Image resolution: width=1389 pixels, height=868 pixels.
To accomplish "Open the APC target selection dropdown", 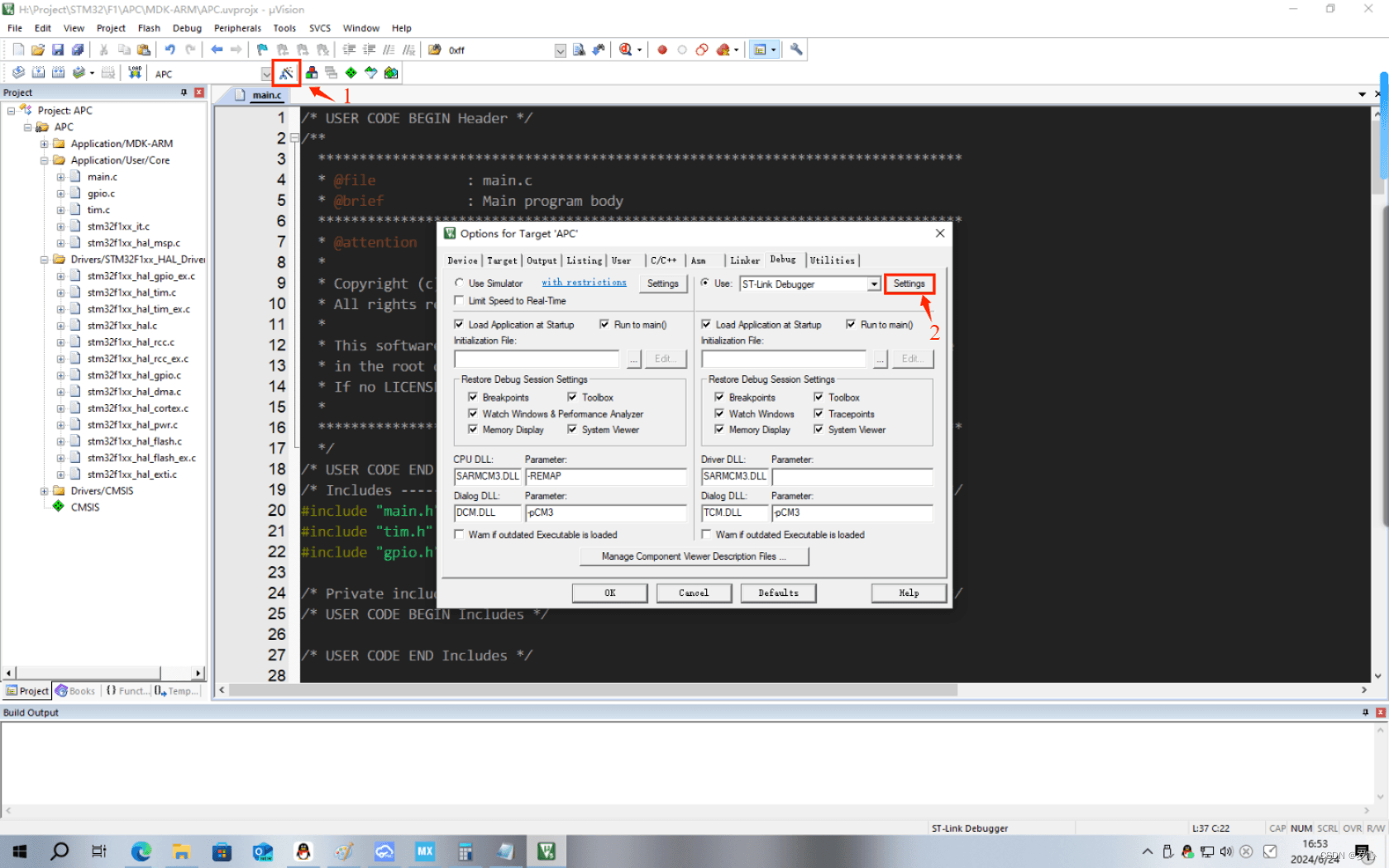I will point(266,74).
